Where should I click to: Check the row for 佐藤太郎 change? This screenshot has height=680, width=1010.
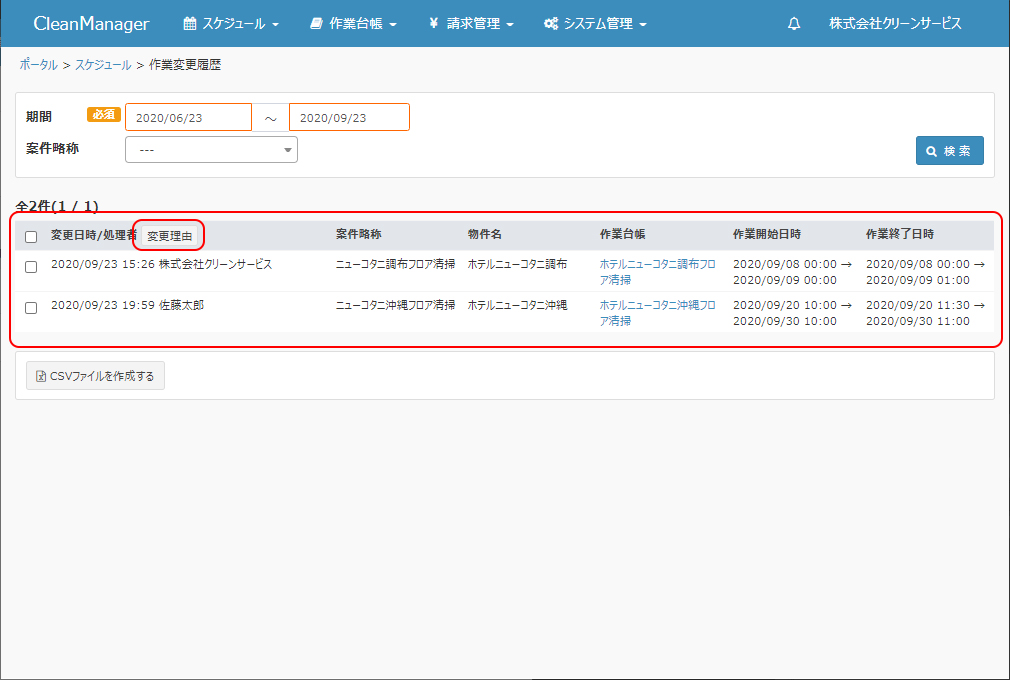[31, 308]
